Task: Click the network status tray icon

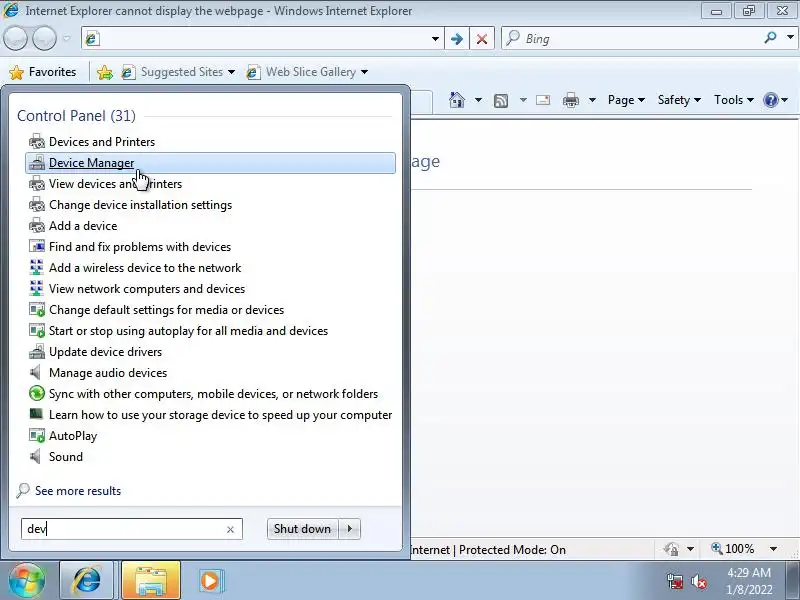Action: click(x=674, y=581)
